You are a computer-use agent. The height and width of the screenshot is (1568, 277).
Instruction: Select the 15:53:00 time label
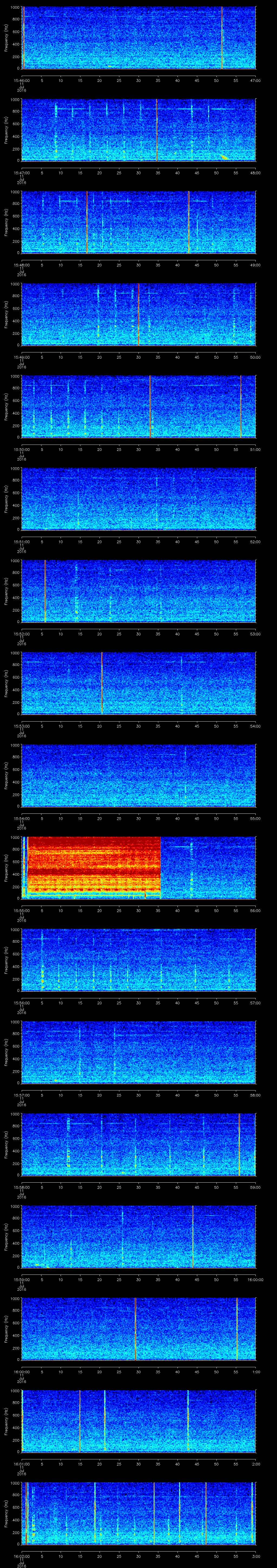tap(21, 726)
